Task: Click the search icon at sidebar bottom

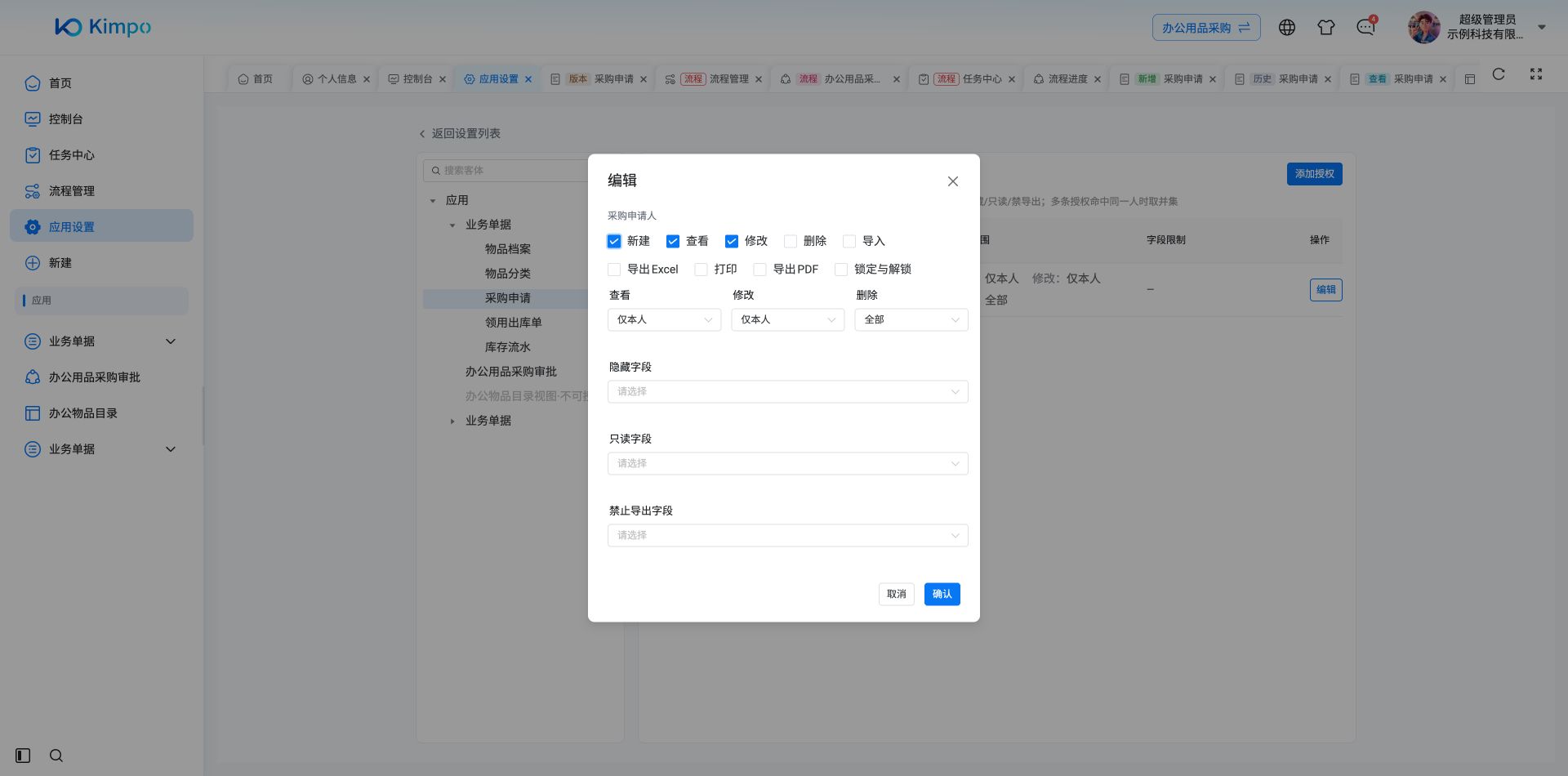Action: click(56, 756)
